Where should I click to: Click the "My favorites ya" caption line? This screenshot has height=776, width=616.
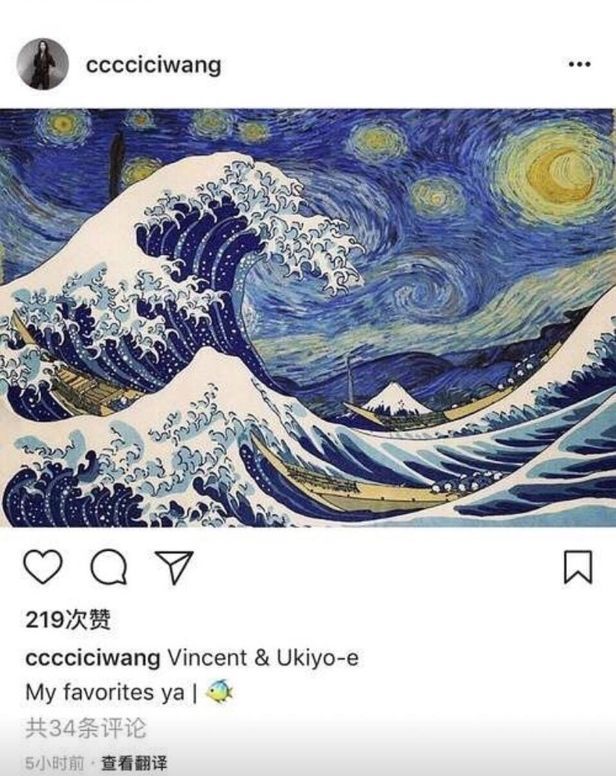tap(104, 692)
